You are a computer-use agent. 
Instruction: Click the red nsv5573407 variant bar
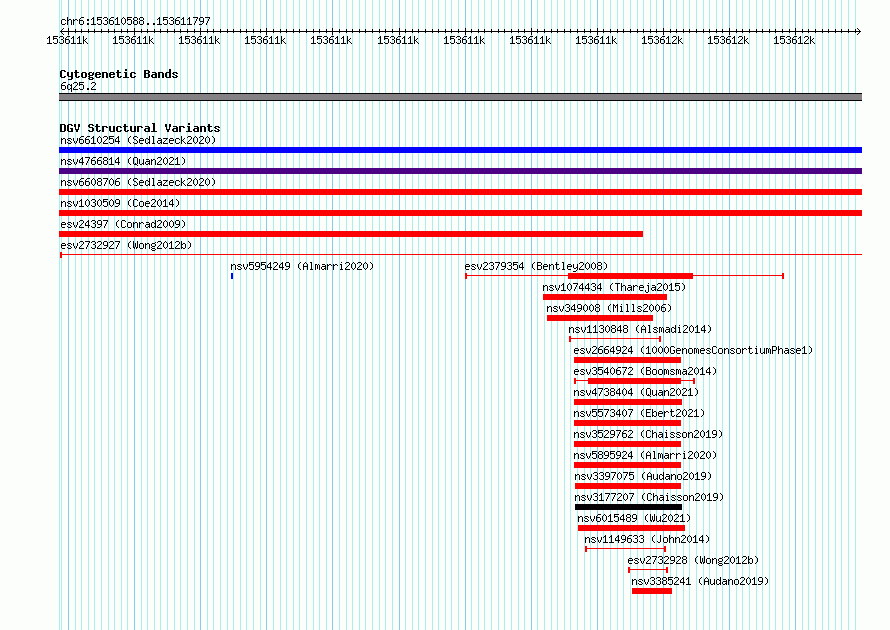pyautogui.click(x=627, y=423)
